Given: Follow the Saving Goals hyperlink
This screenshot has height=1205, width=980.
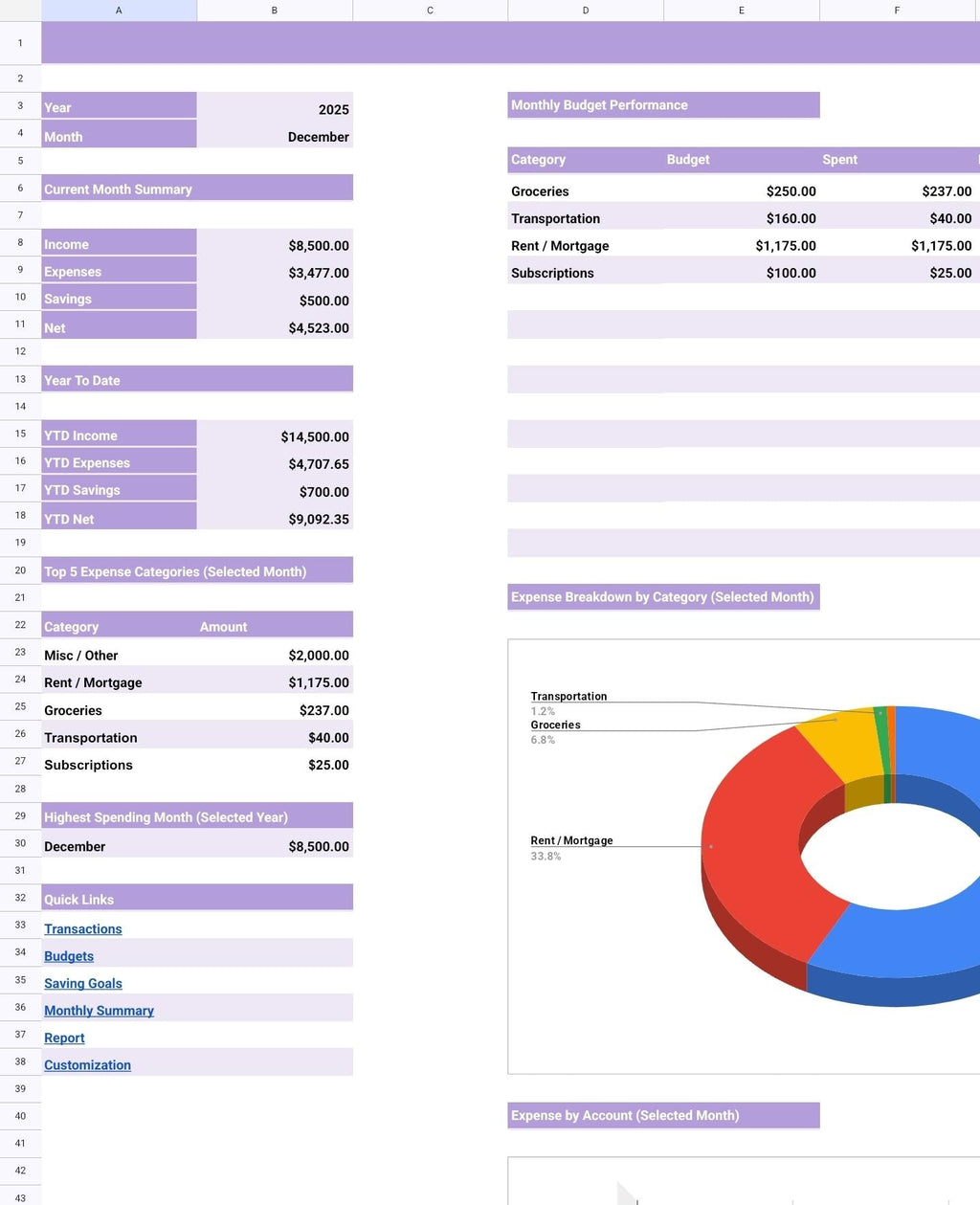Looking at the screenshot, I should (82, 983).
